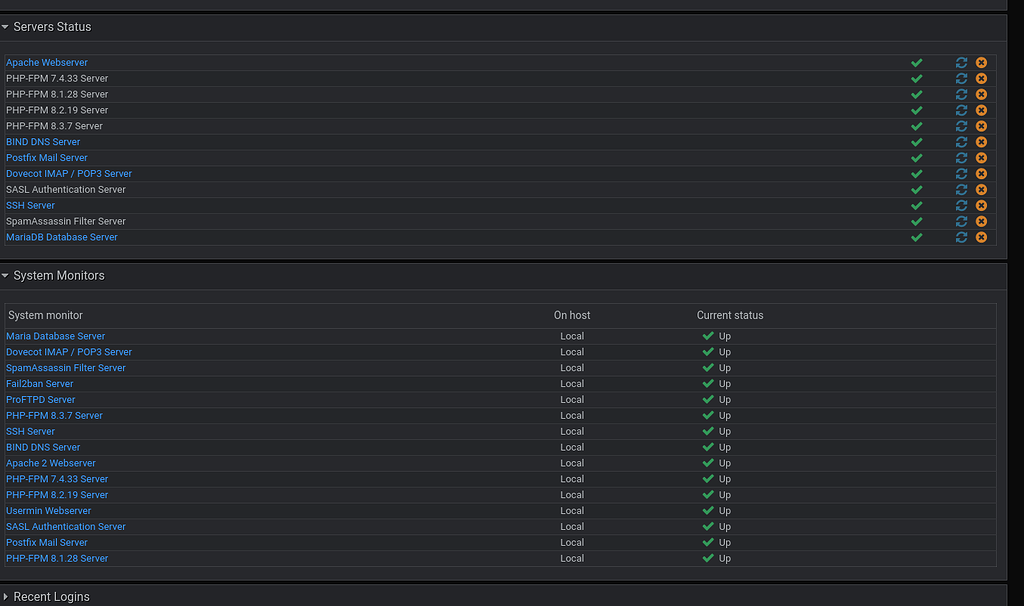Click the Current status column header
1024x606 pixels.
[x=730, y=315]
